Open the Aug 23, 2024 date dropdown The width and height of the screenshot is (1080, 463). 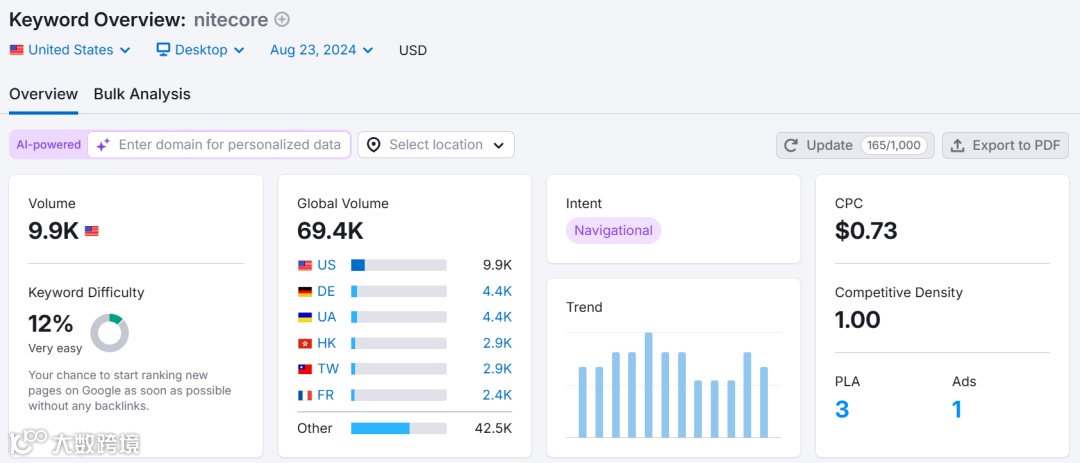[321, 49]
